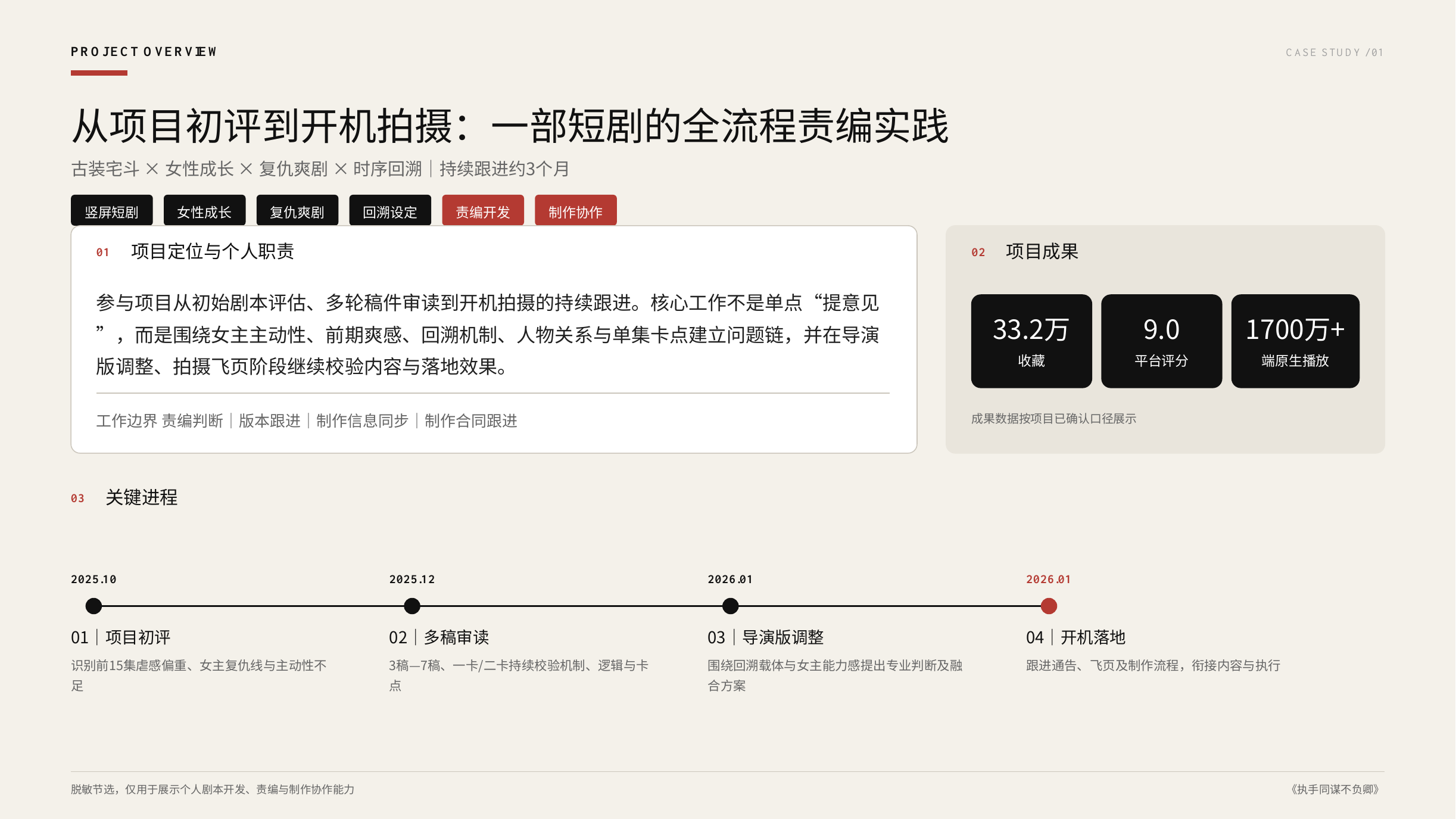The image size is (1456, 819).
Task: Click the red 01 section number
Action: tap(102, 253)
